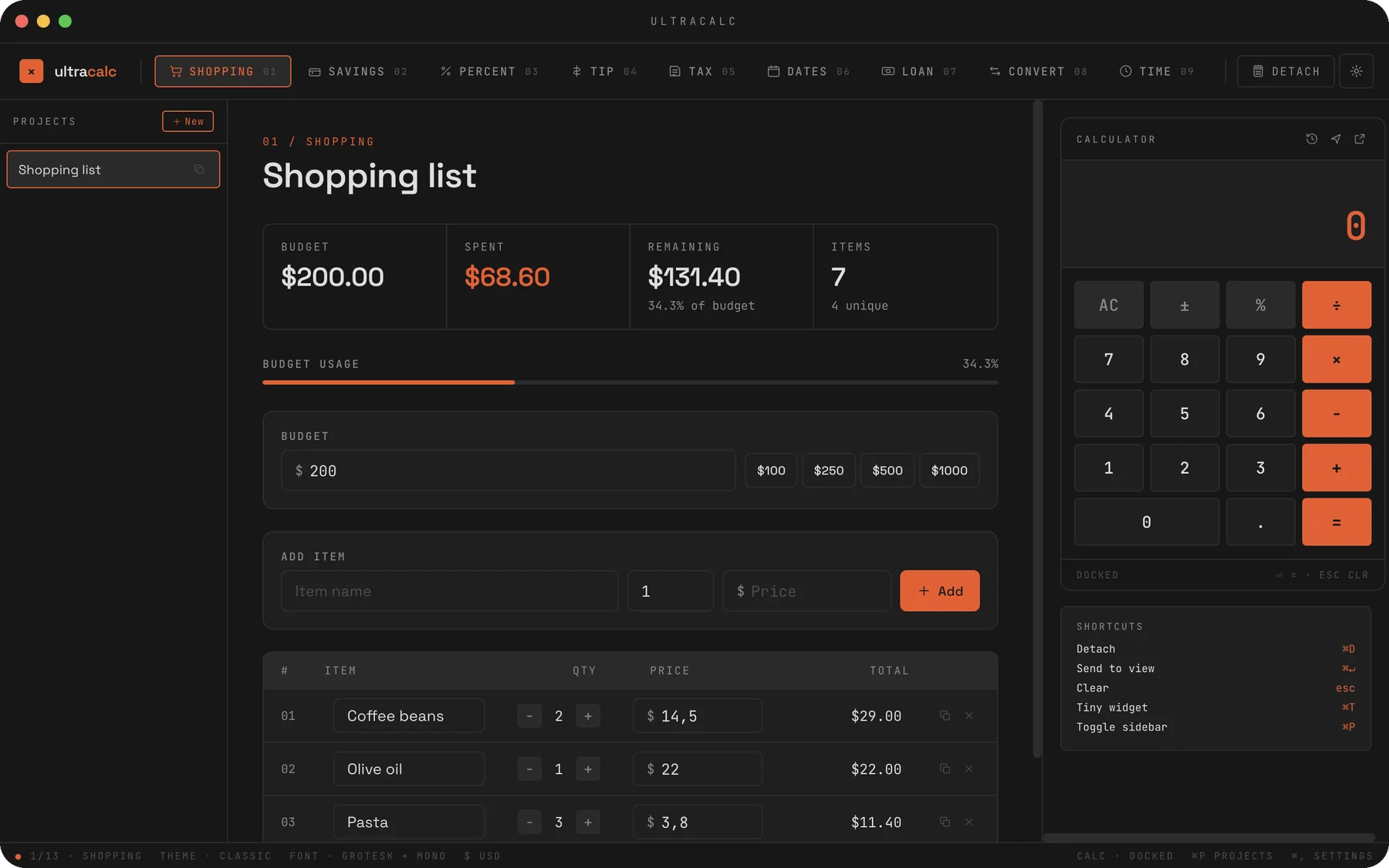Image resolution: width=1389 pixels, height=868 pixels.
Task: Copy the Olive oil row
Action: tap(945, 768)
